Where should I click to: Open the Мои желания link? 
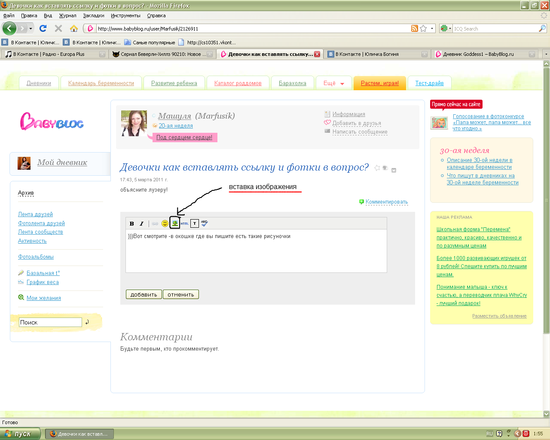(43, 298)
